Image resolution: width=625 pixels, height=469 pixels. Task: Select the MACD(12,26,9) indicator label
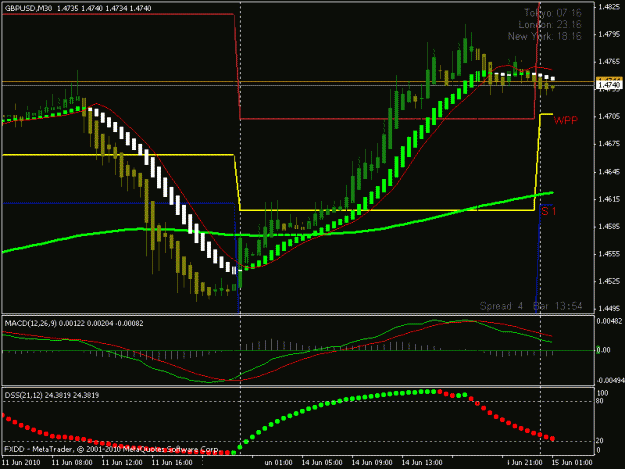[31, 323]
